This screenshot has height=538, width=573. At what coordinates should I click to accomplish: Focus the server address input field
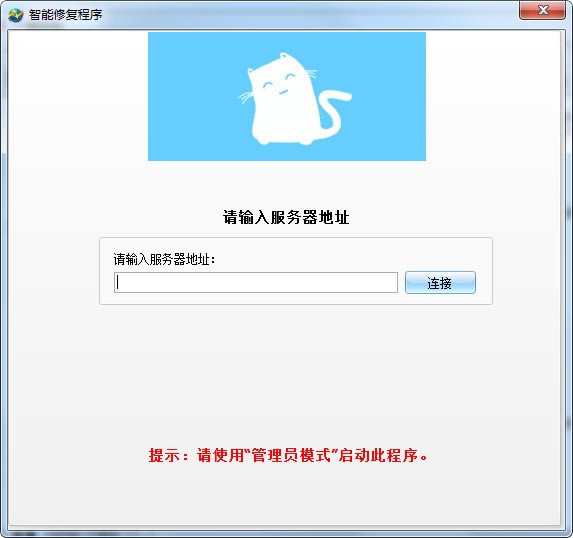(x=256, y=282)
